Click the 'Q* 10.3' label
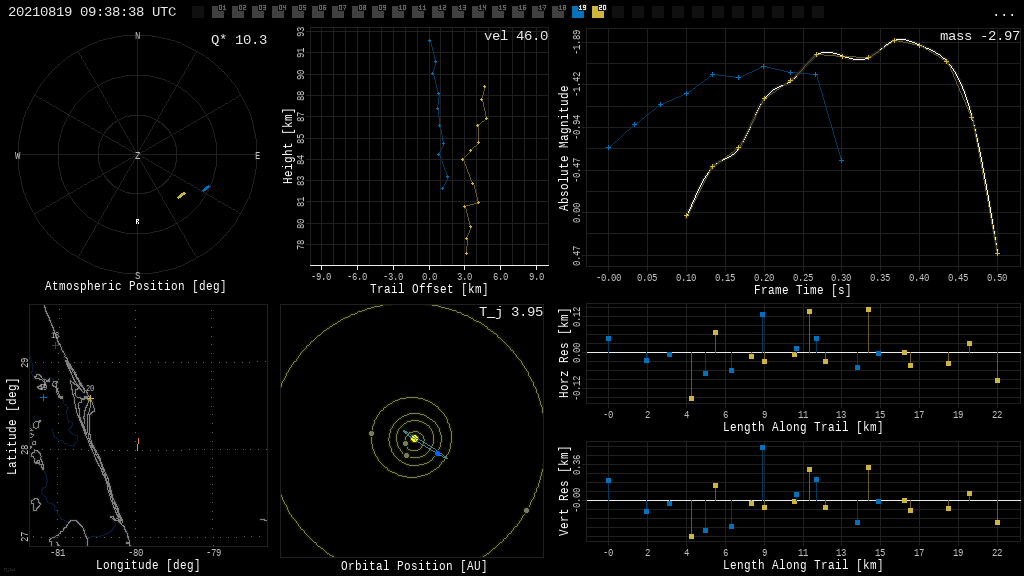 click(x=238, y=40)
